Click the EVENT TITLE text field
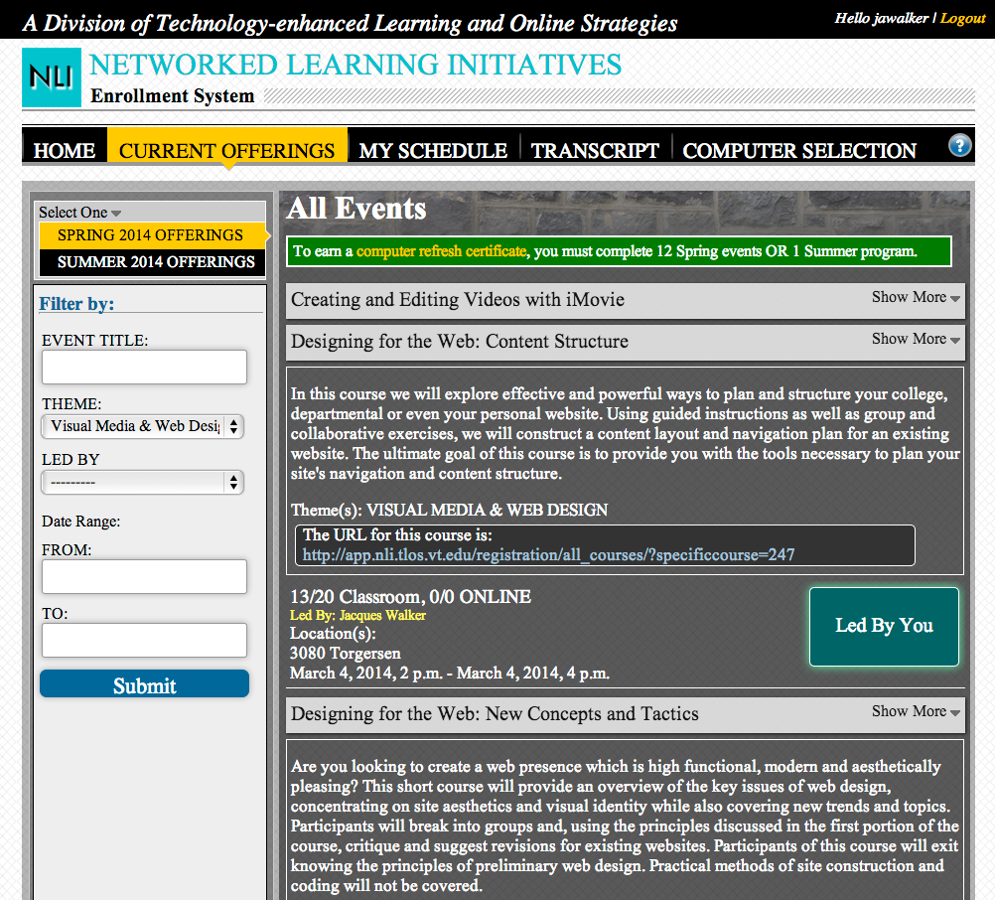The width and height of the screenshot is (995, 900). (144, 367)
